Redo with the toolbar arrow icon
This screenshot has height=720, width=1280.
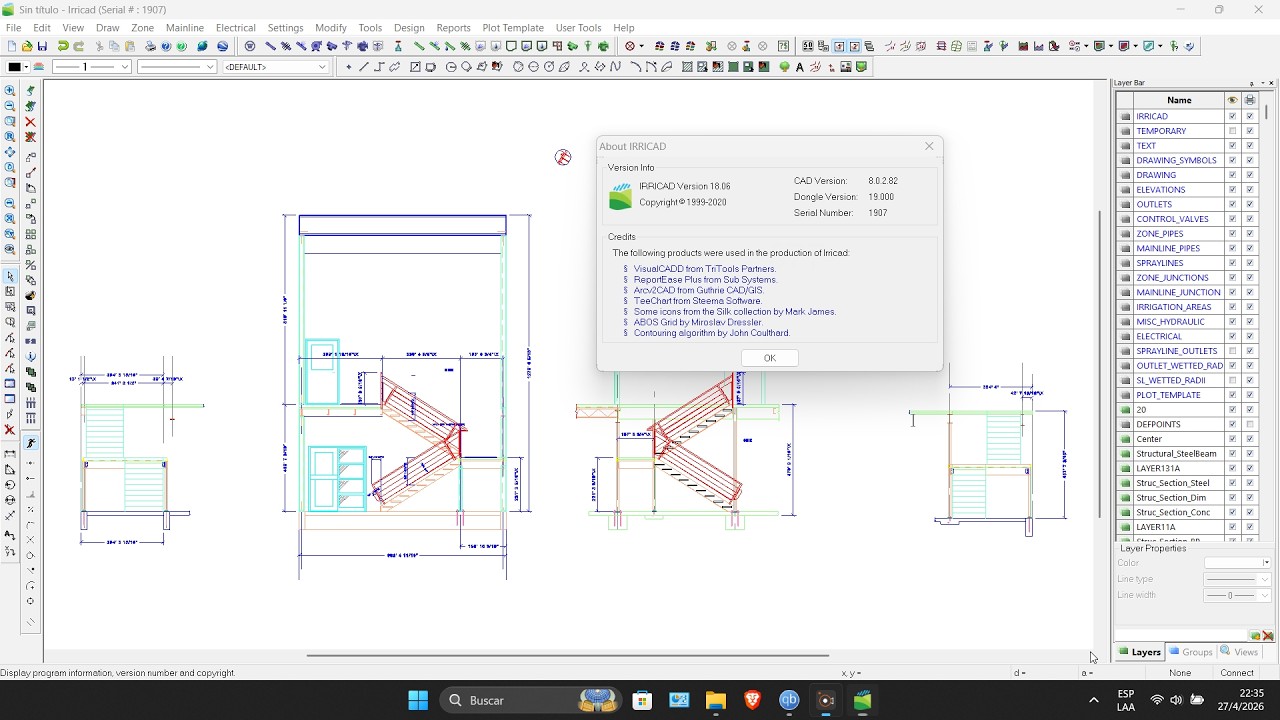coord(79,46)
